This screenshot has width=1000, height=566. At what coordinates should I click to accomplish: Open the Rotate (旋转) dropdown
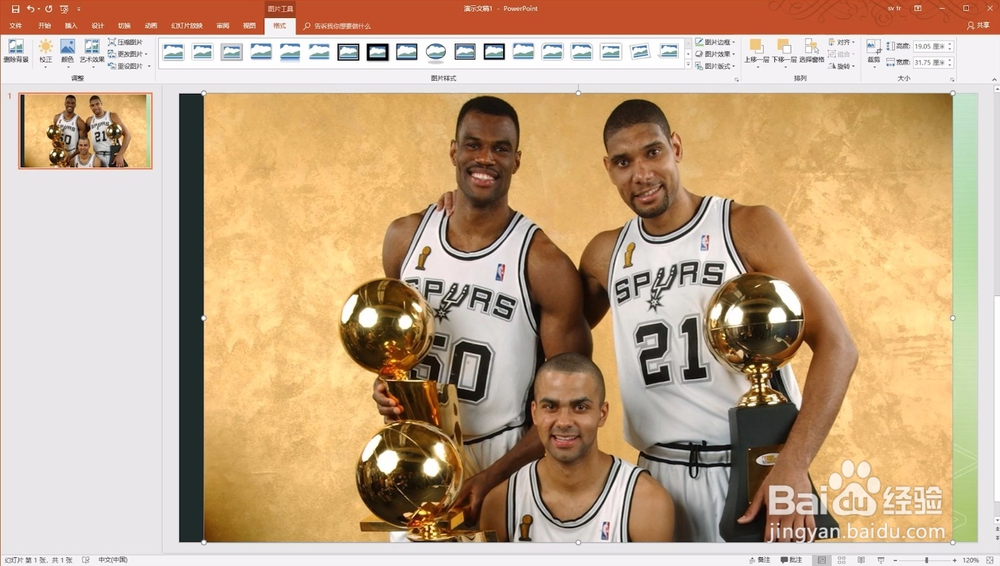click(x=841, y=66)
